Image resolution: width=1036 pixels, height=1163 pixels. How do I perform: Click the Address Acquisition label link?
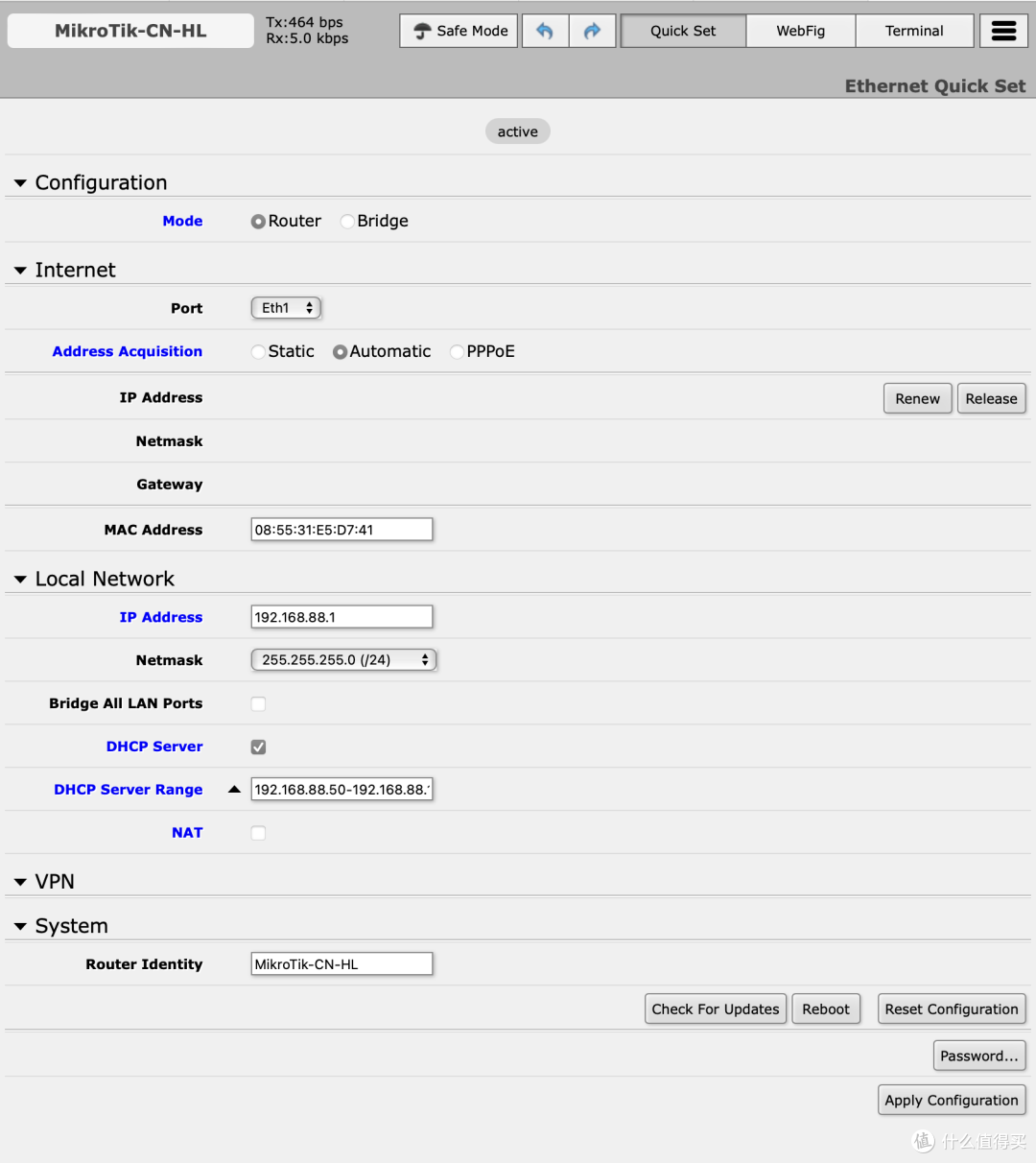pos(128,351)
